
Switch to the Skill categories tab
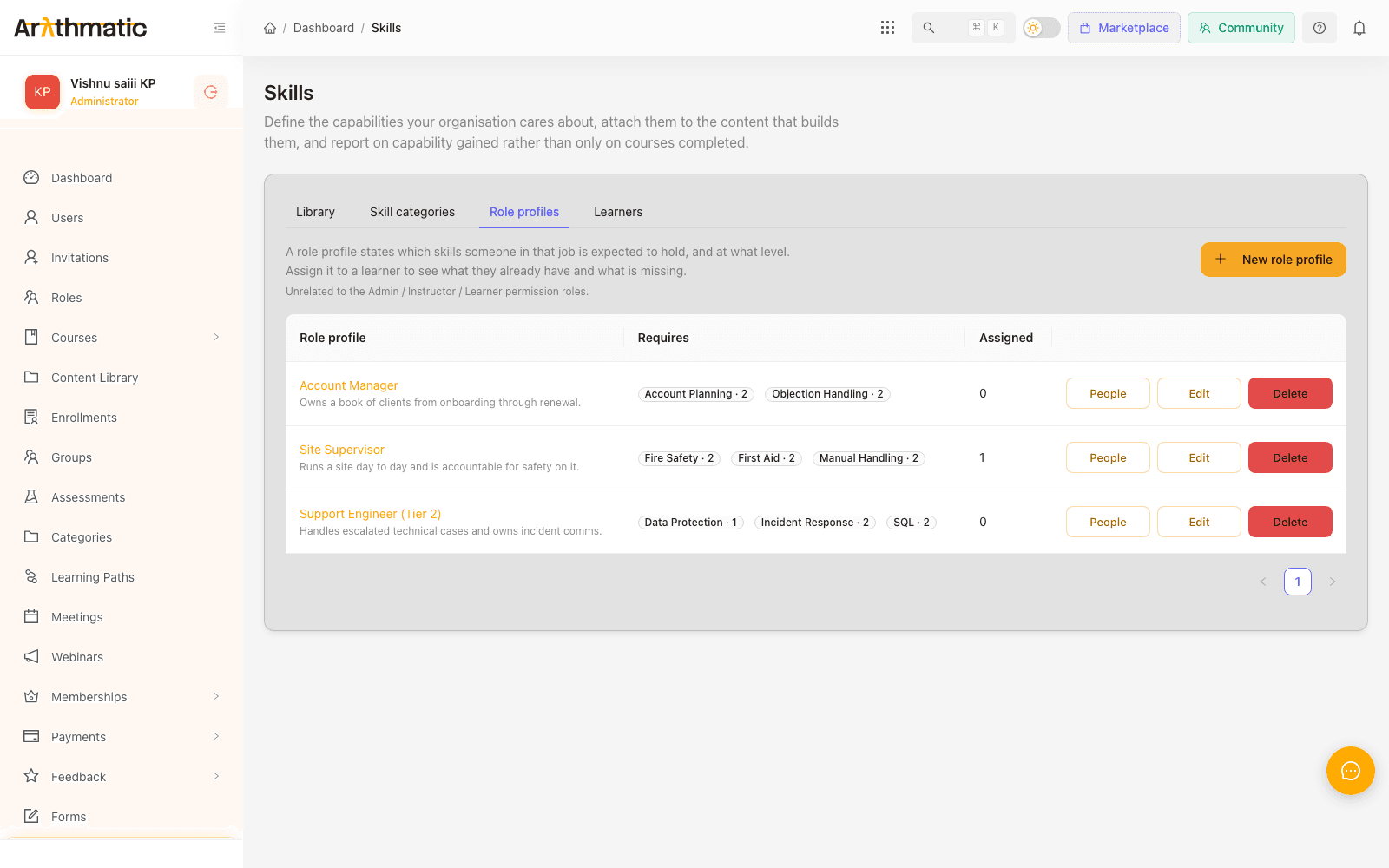coord(412,212)
